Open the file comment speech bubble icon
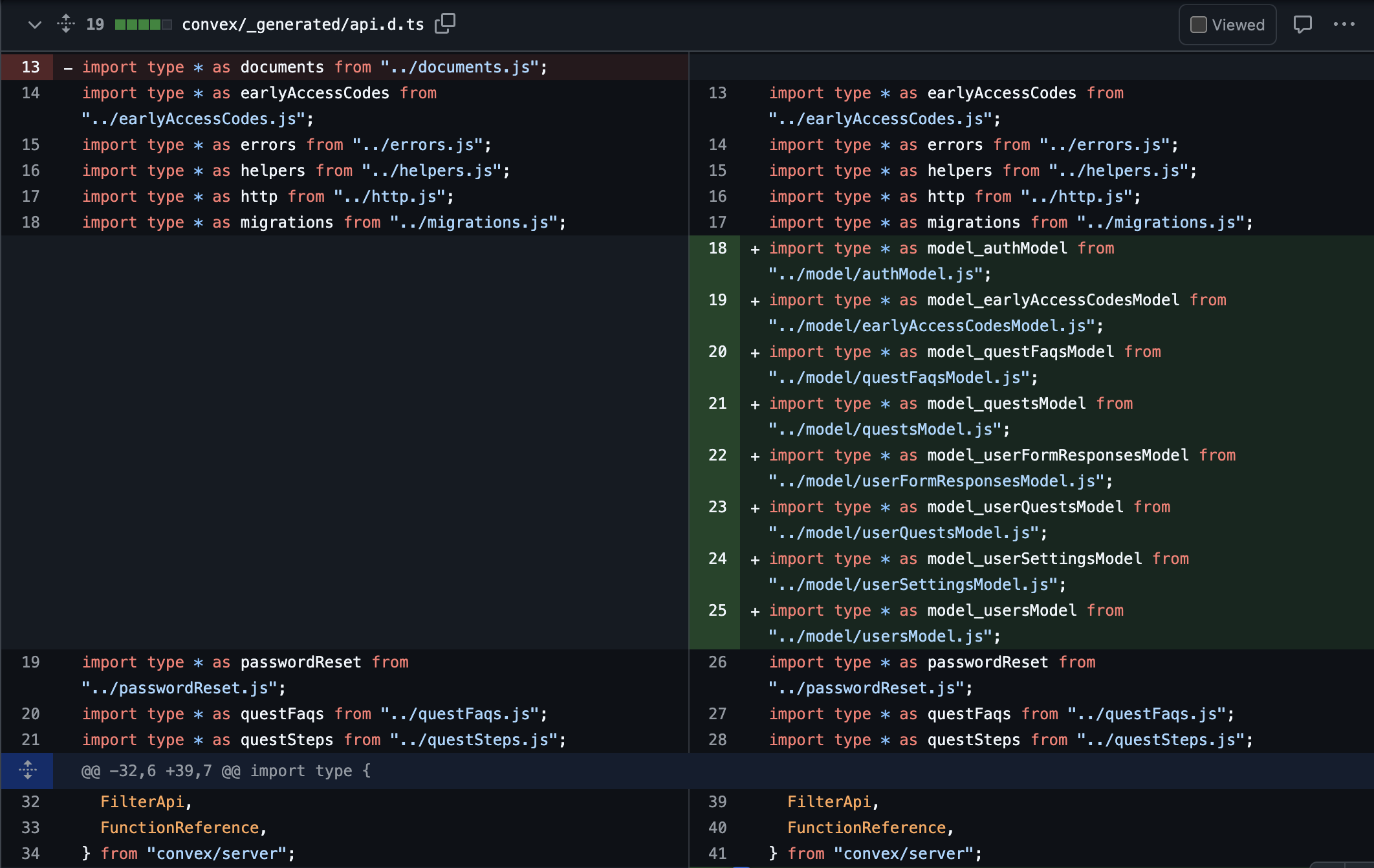1374x868 pixels. tap(1302, 25)
